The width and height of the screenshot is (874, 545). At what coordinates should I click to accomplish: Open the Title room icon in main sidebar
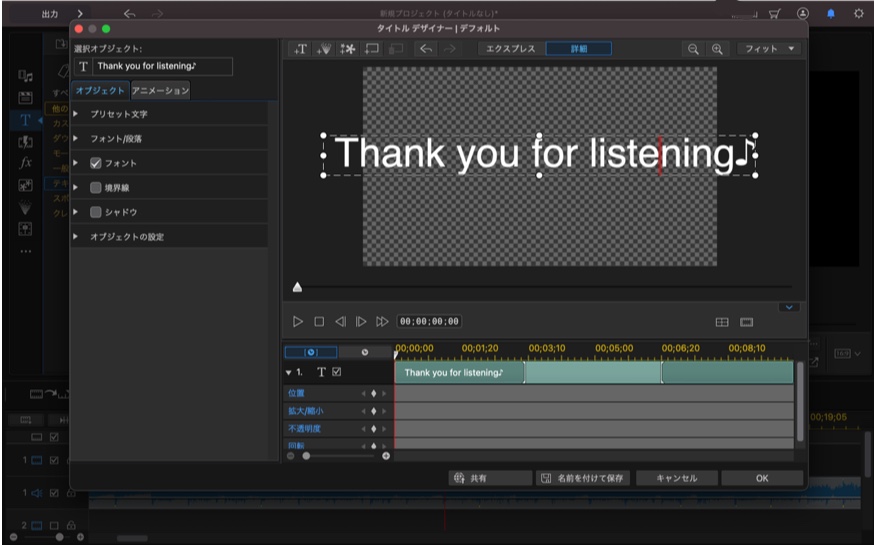[x=25, y=120]
